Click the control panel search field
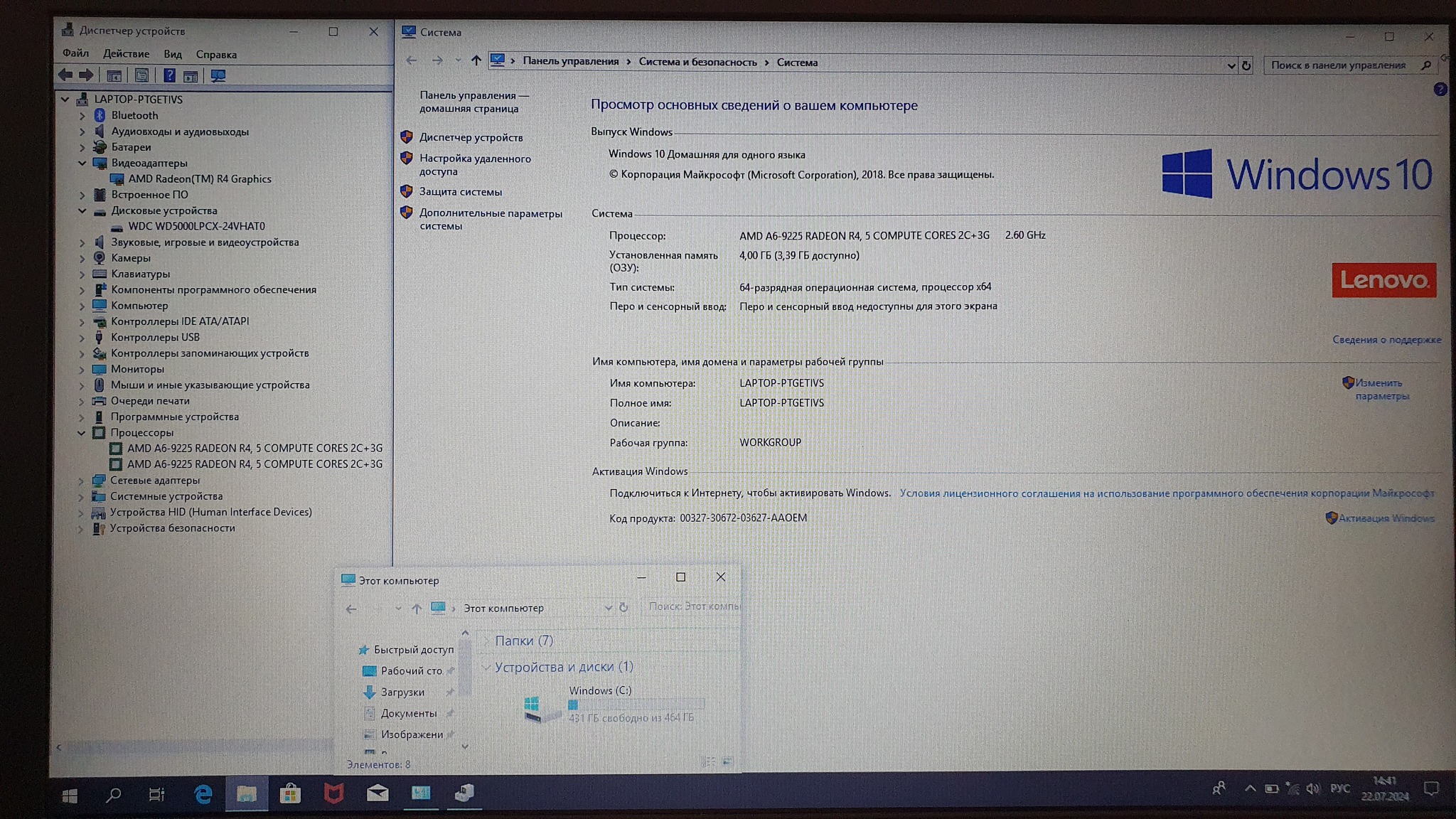This screenshot has width=1456, height=819. [1339, 65]
